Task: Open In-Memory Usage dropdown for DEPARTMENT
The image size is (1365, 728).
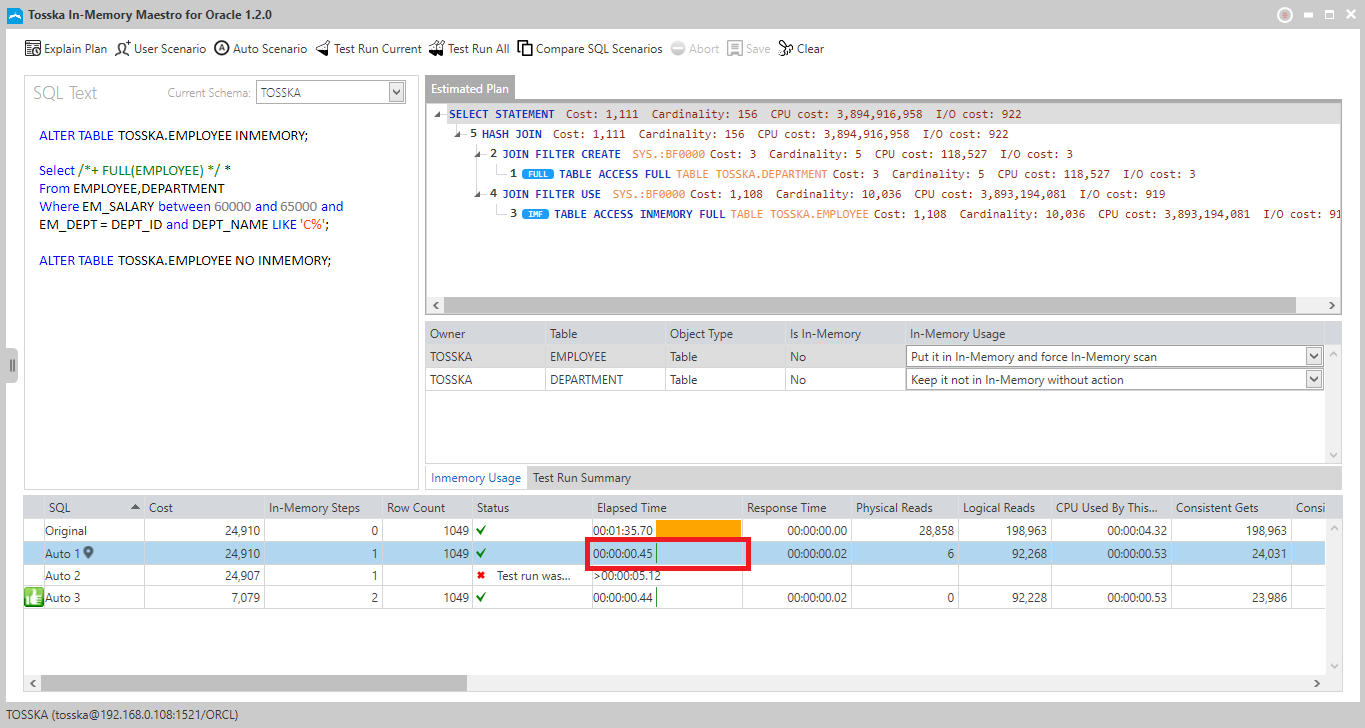Action: [1314, 379]
